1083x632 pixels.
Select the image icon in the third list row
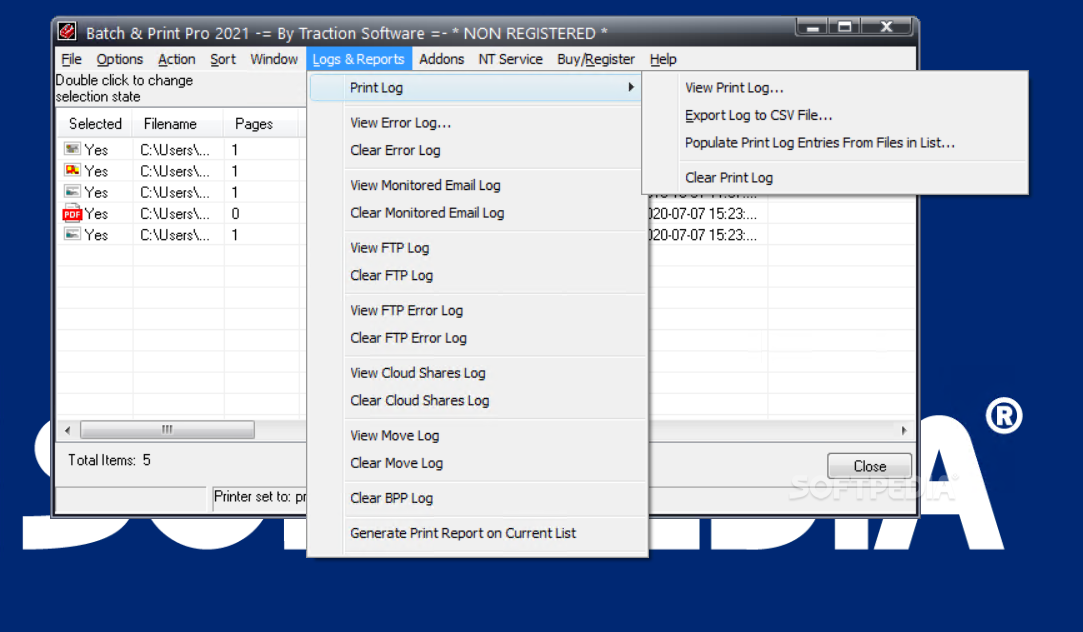(x=72, y=191)
